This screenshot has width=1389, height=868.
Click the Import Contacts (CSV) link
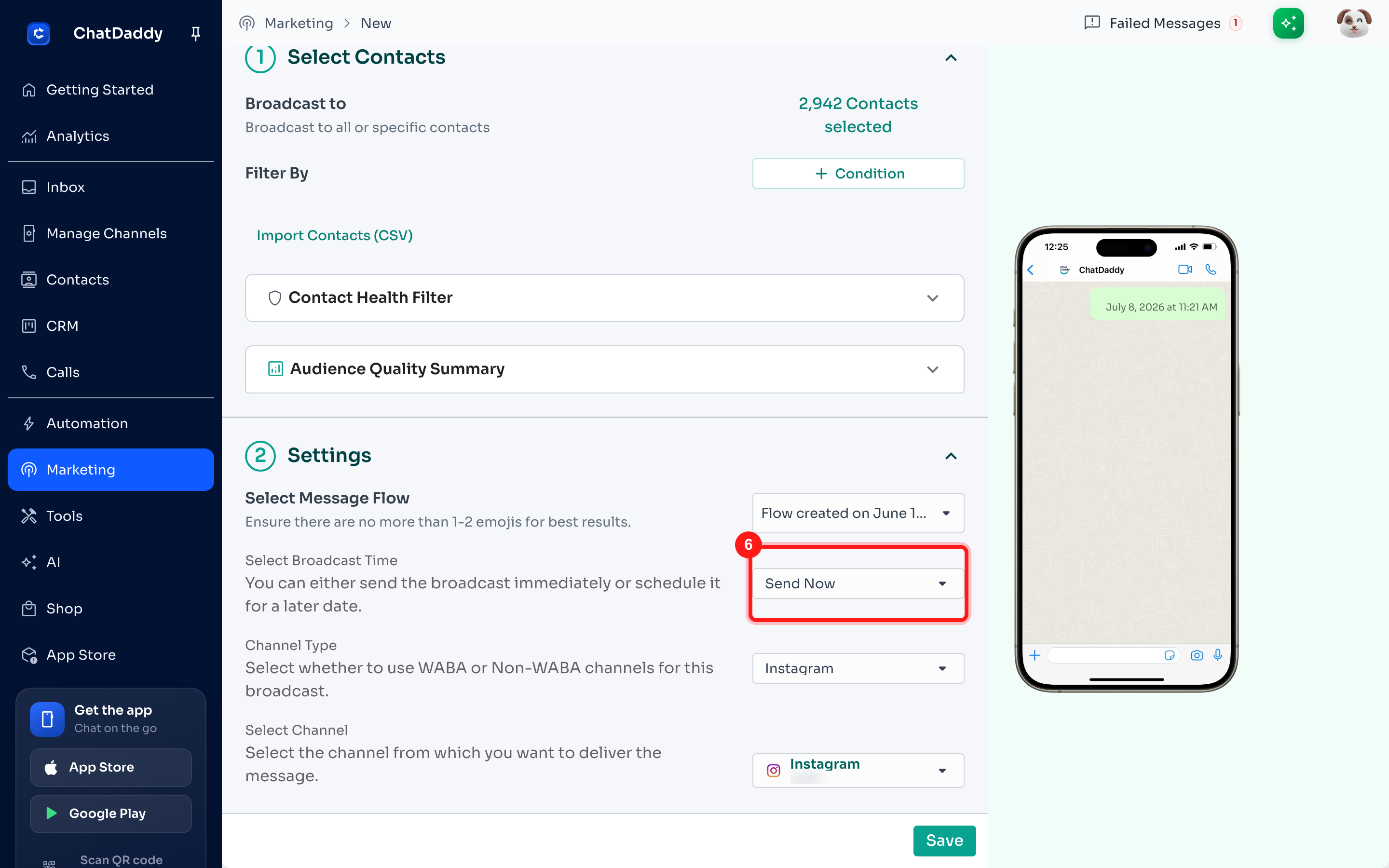click(x=335, y=235)
